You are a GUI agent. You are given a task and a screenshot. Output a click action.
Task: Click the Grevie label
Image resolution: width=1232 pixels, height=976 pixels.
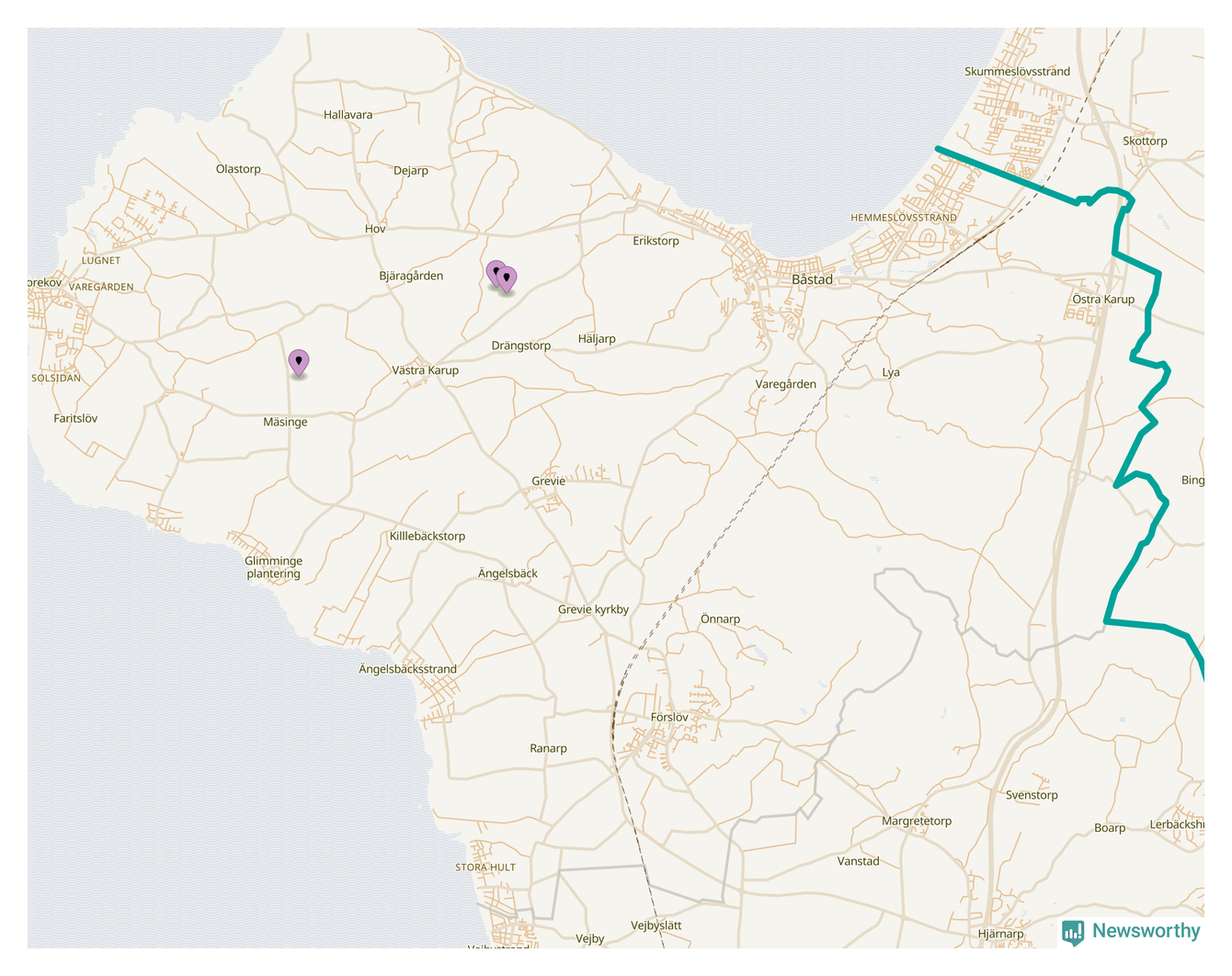click(548, 481)
